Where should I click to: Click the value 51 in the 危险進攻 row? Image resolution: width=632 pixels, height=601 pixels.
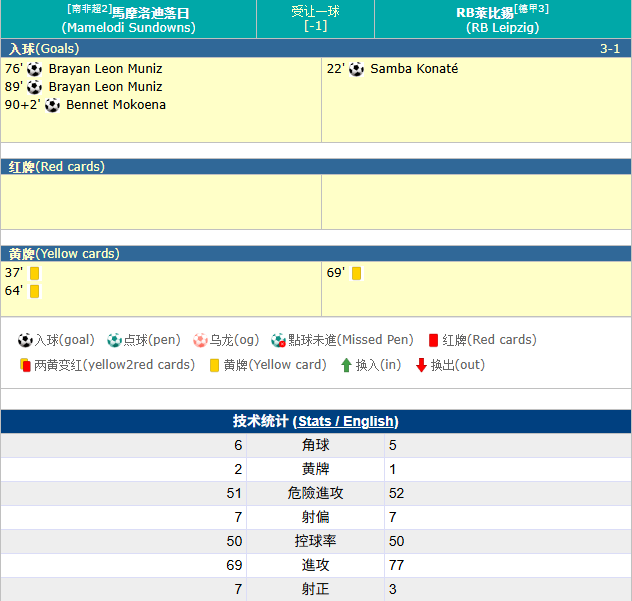coord(234,493)
